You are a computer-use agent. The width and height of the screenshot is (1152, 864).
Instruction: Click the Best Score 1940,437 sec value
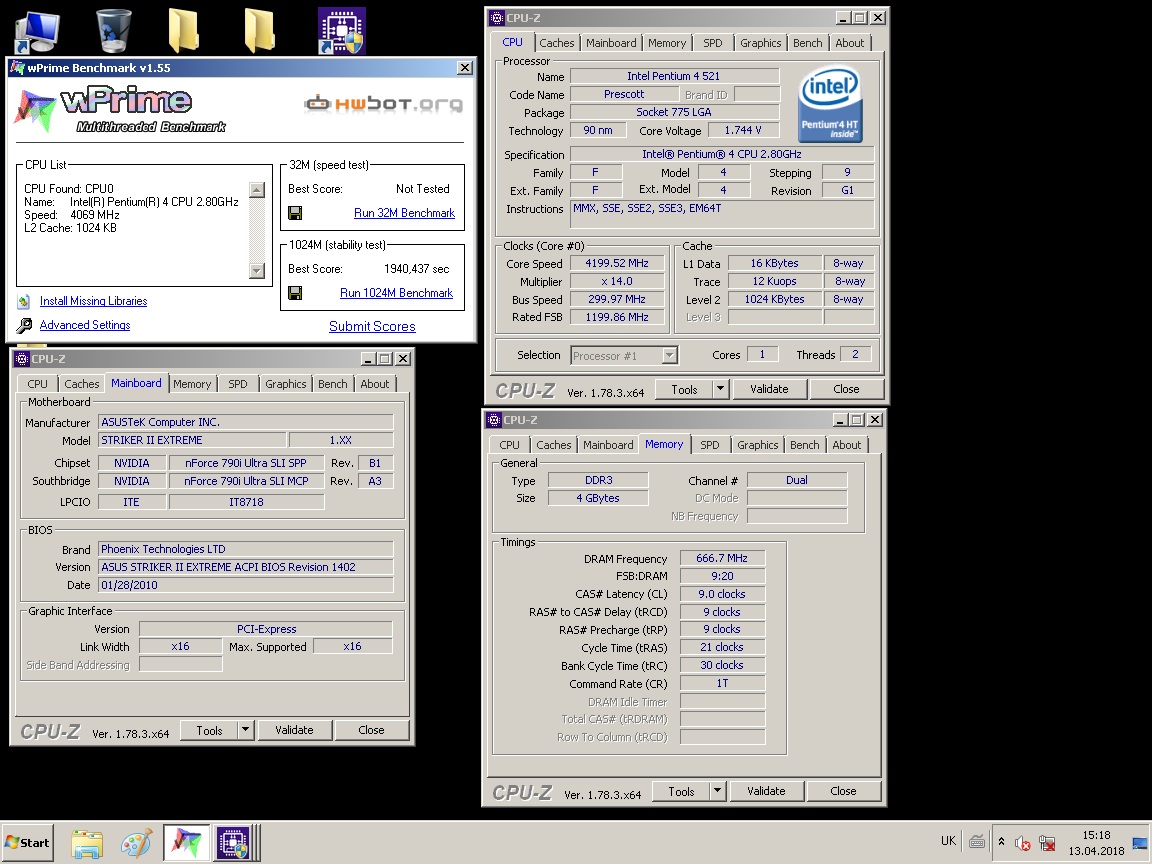416,269
